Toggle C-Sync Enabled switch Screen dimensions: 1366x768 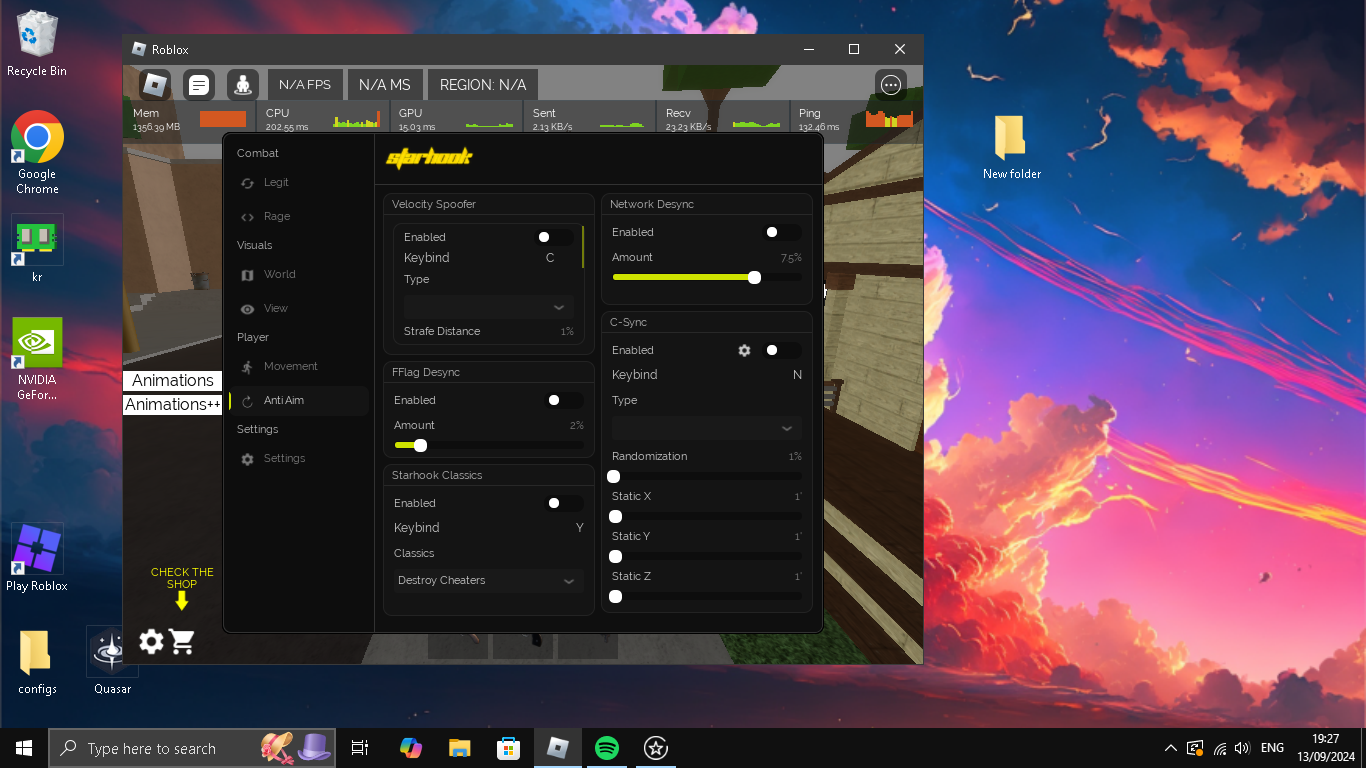[x=783, y=350]
